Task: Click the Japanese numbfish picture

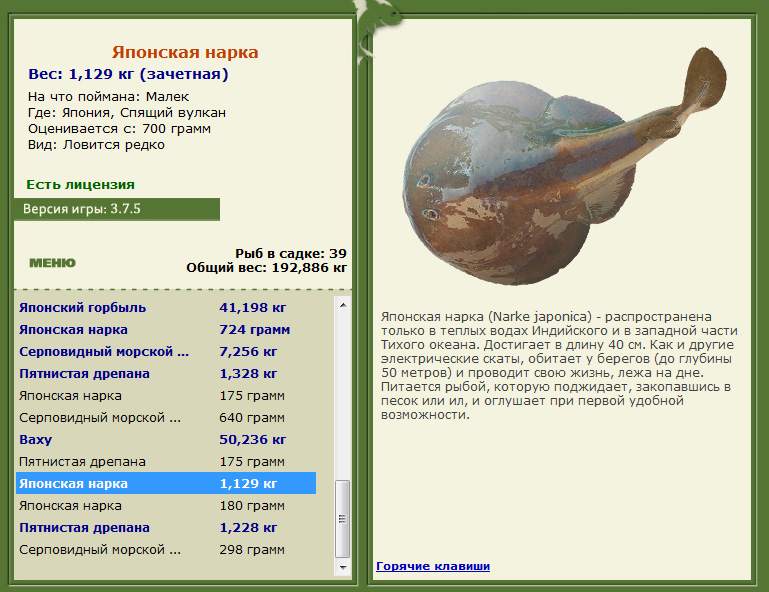Action: click(564, 167)
